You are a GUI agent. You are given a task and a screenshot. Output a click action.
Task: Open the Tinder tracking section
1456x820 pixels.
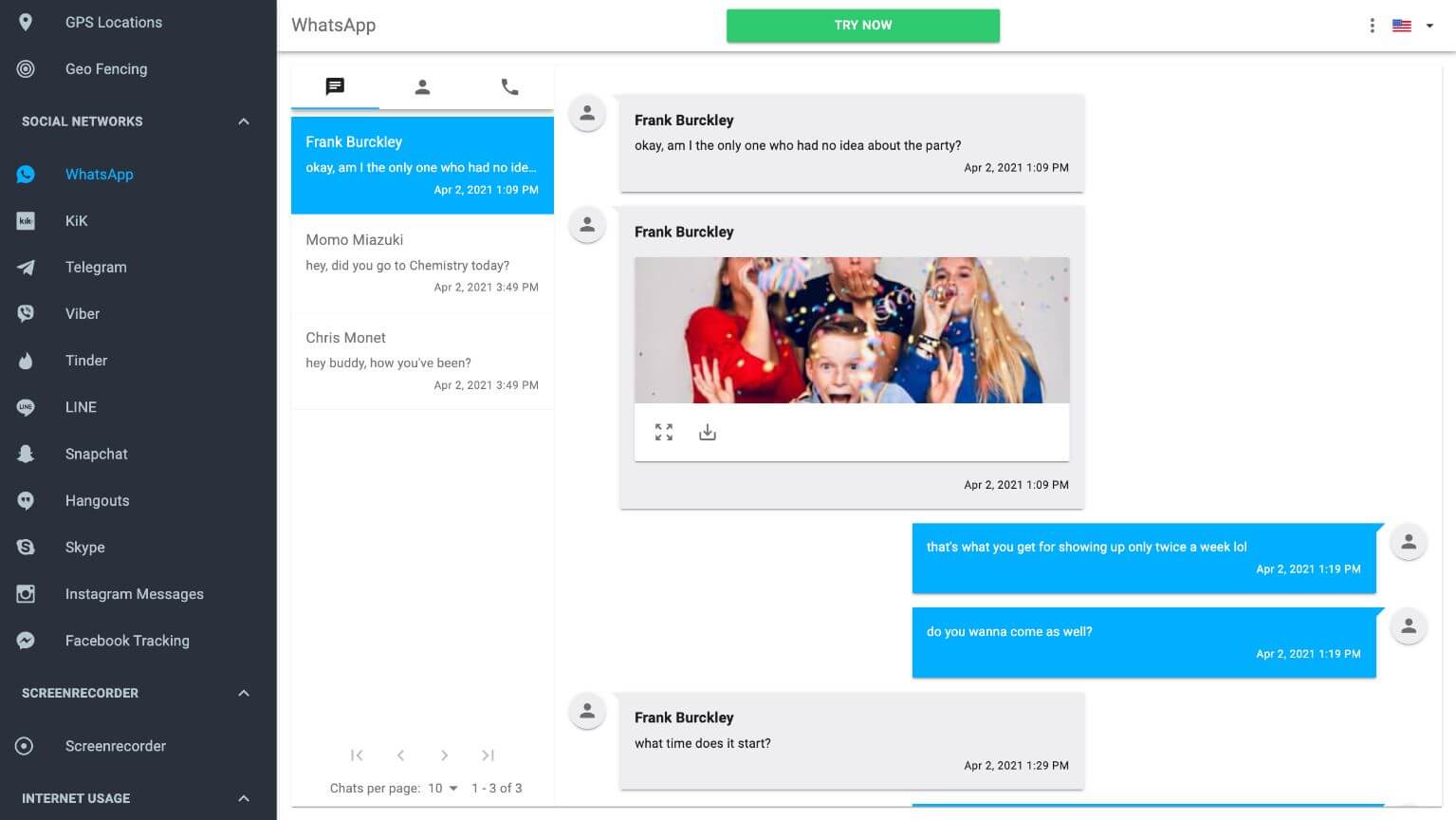[x=86, y=360]
